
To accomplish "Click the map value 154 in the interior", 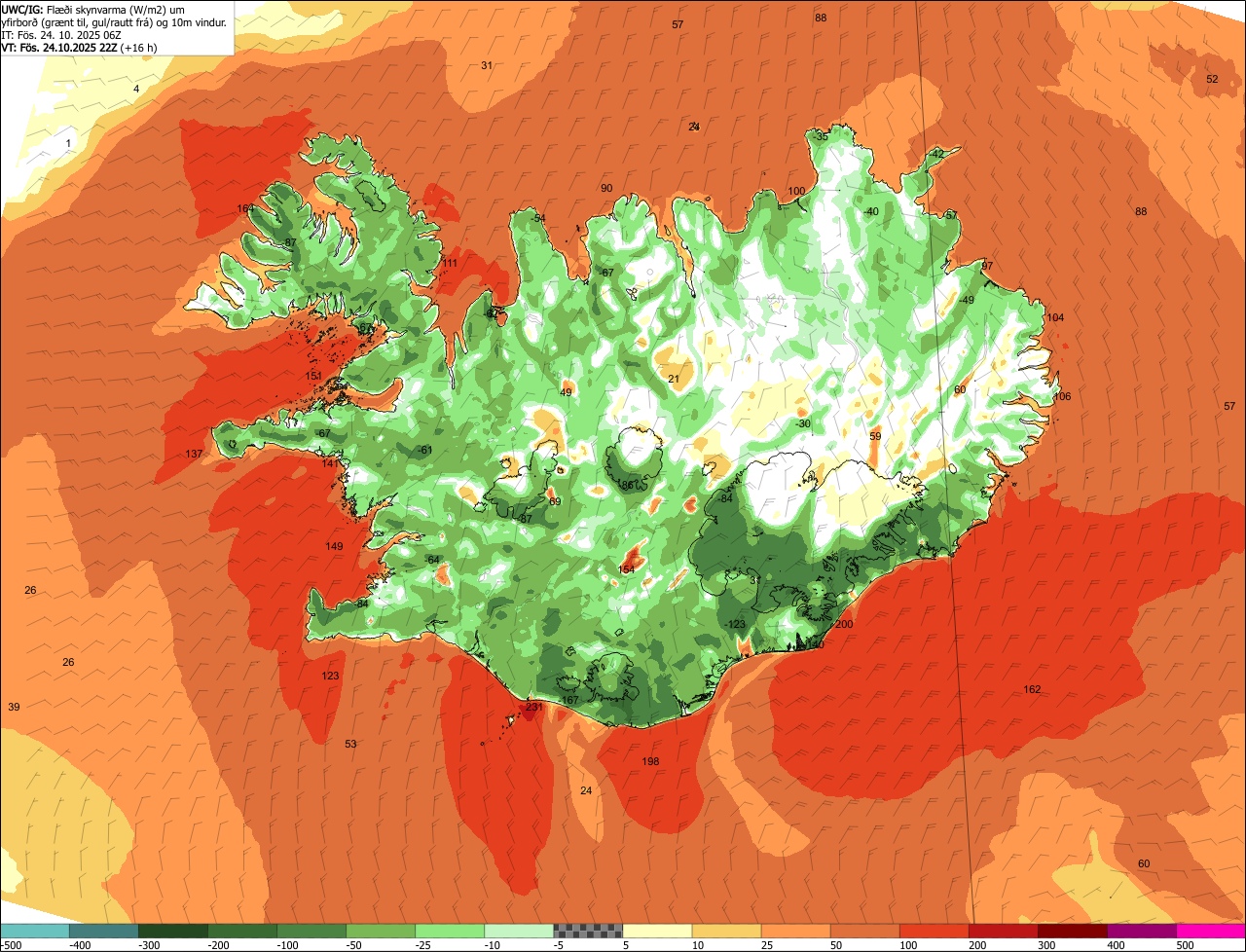I will coord(626,569).
